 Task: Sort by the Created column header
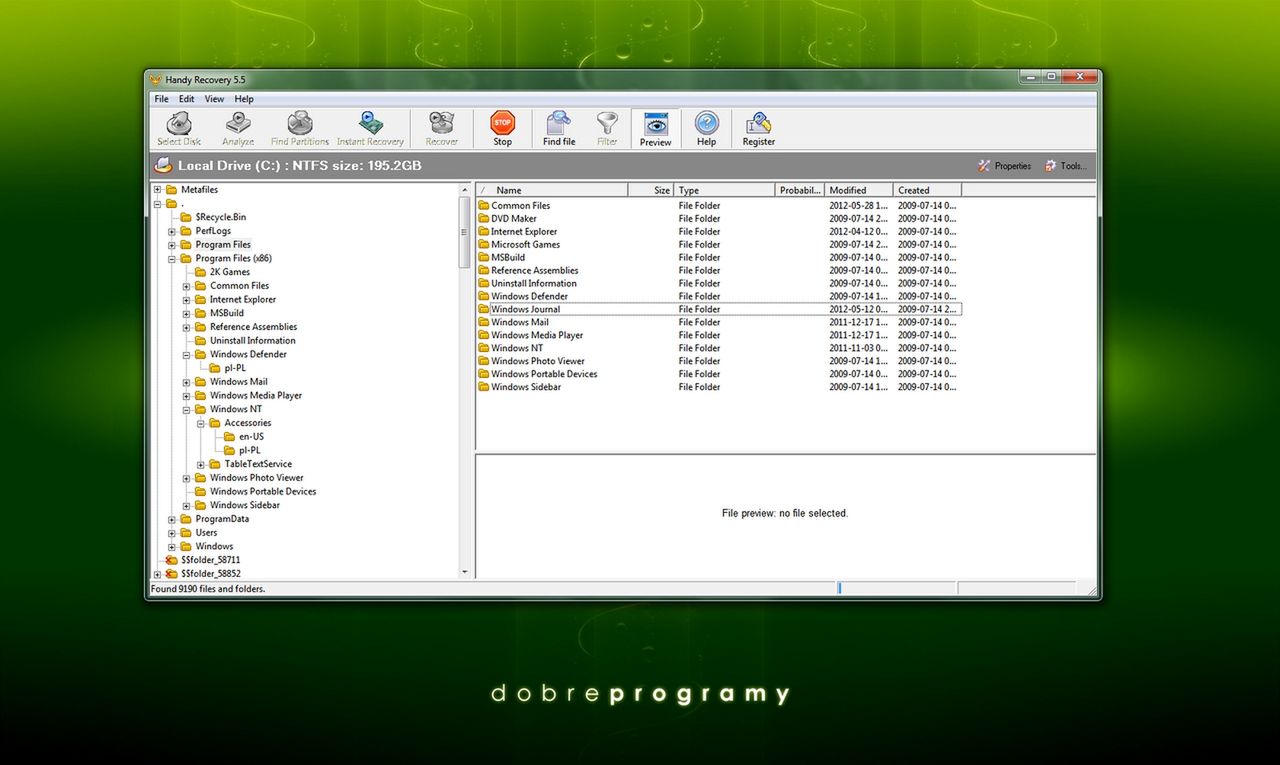pyautogui.click(x=927, y=190)
